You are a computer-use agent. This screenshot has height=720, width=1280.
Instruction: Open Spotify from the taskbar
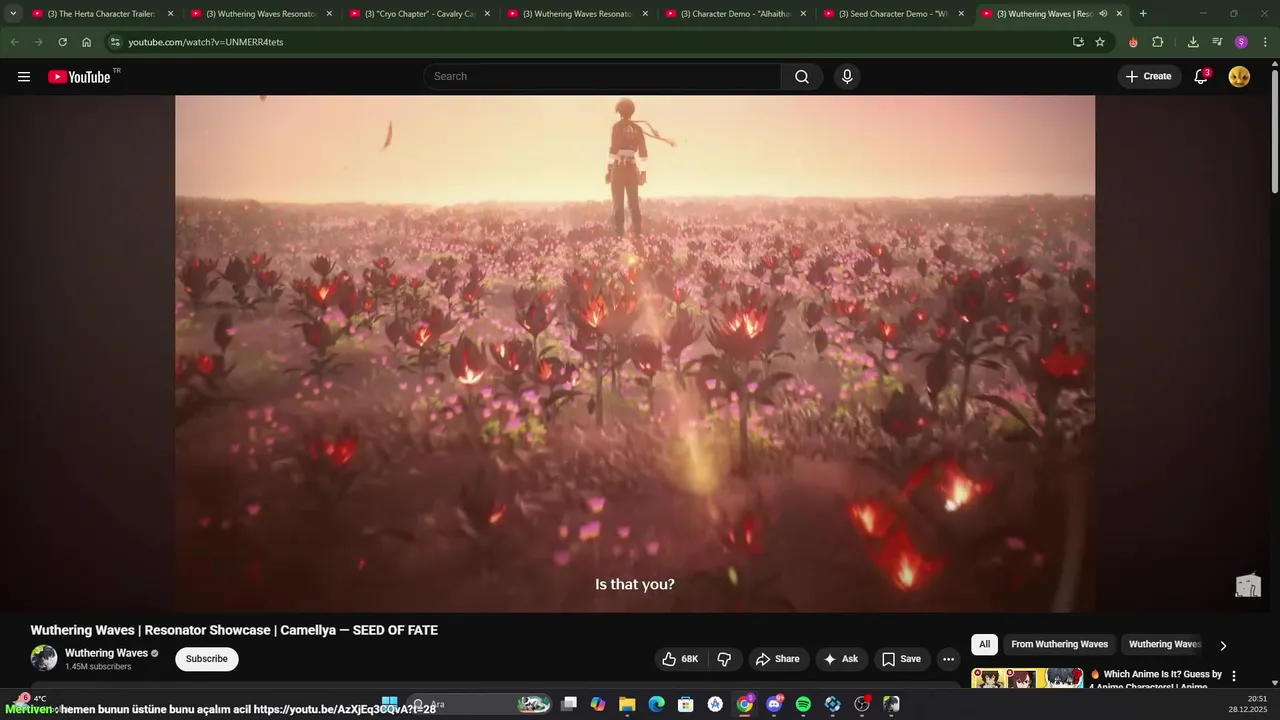(803, 704)
